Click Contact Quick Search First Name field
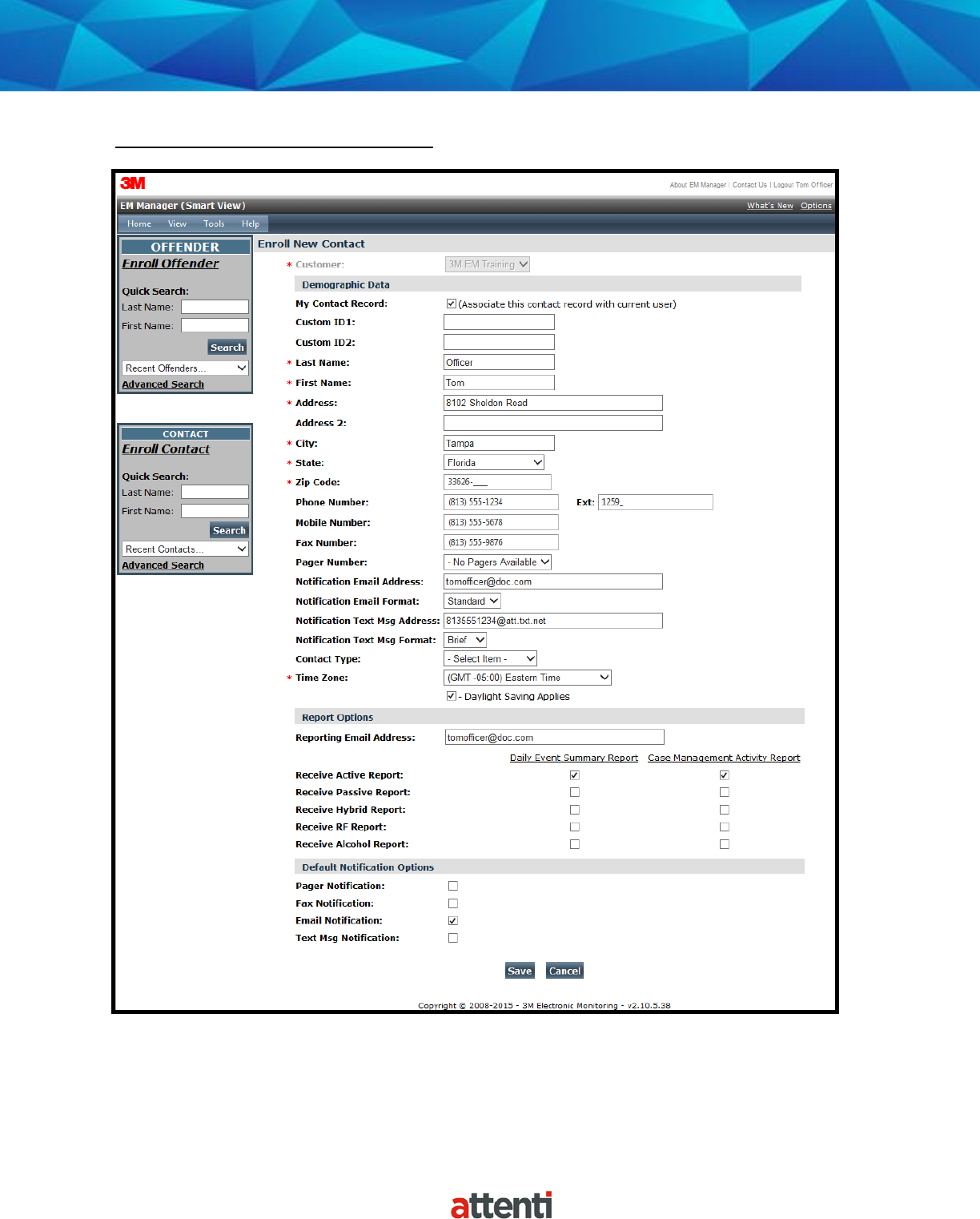980x1219 pixels. pyautogui.click(x=215, y=510)
